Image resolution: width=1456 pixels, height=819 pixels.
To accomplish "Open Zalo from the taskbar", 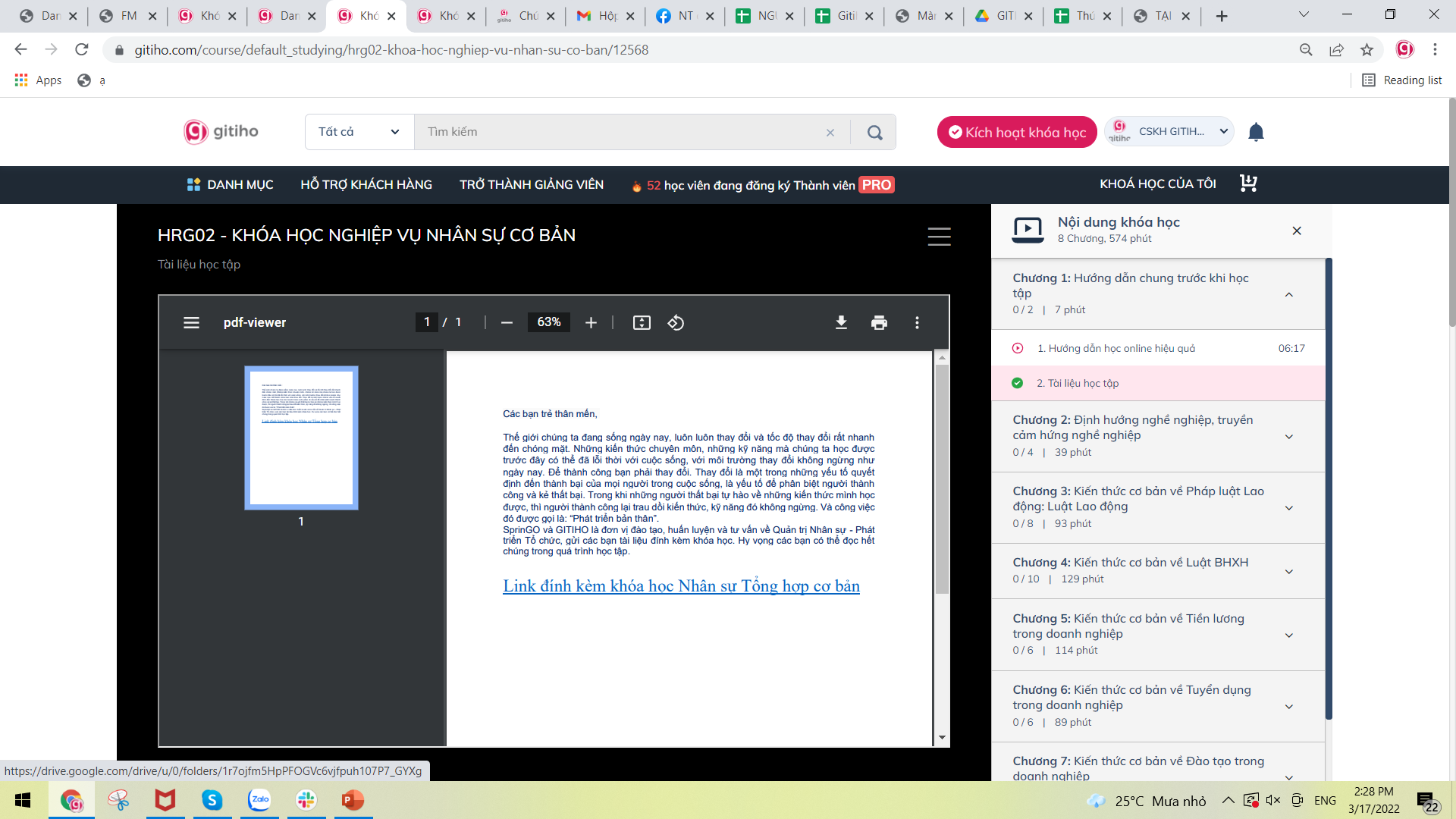I will (x=259, y=800).
